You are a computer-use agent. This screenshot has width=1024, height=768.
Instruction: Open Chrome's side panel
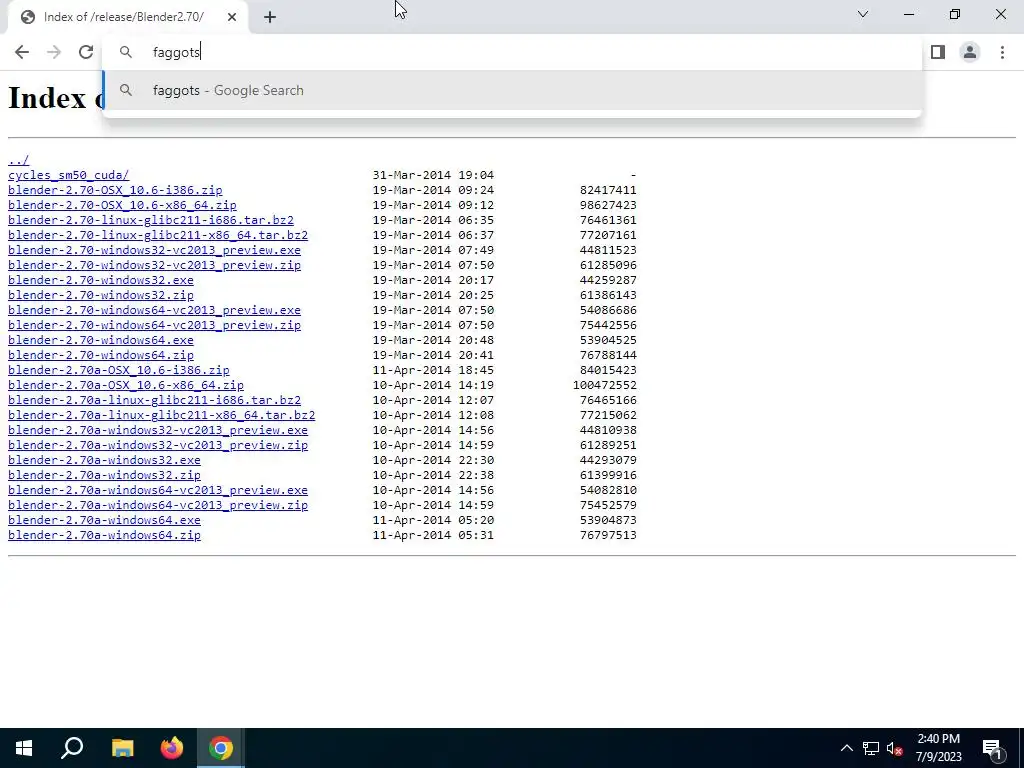(x=938, y=52)
